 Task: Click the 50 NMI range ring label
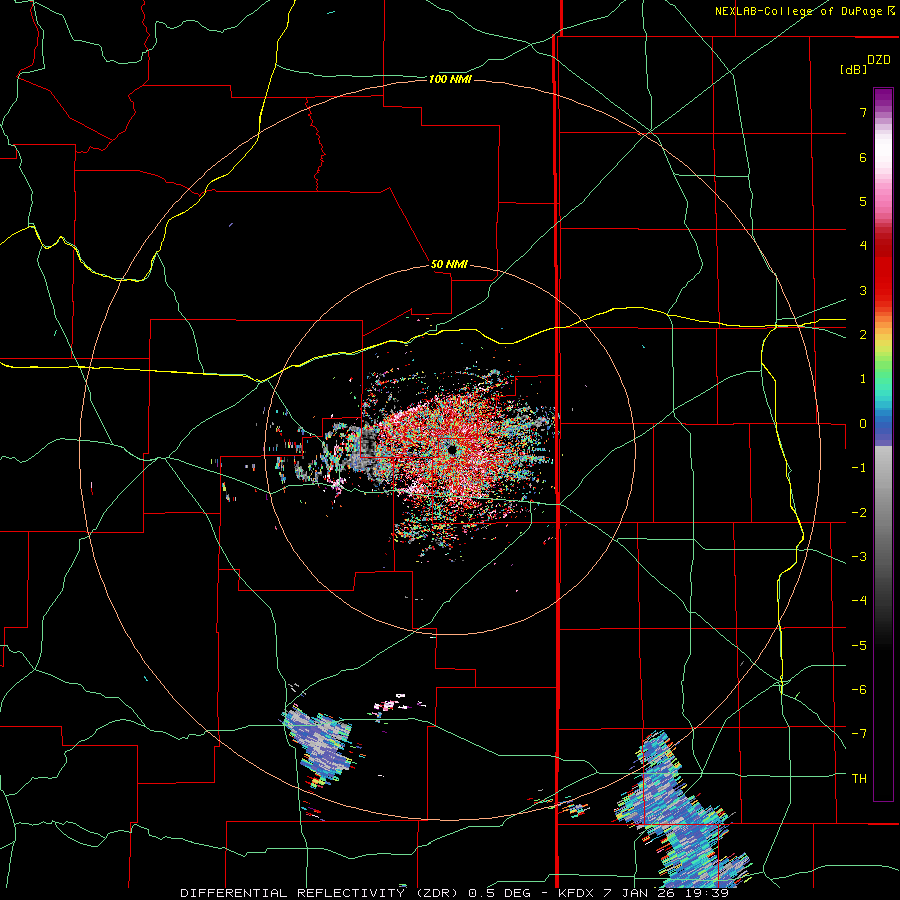(x=449, y=264)
